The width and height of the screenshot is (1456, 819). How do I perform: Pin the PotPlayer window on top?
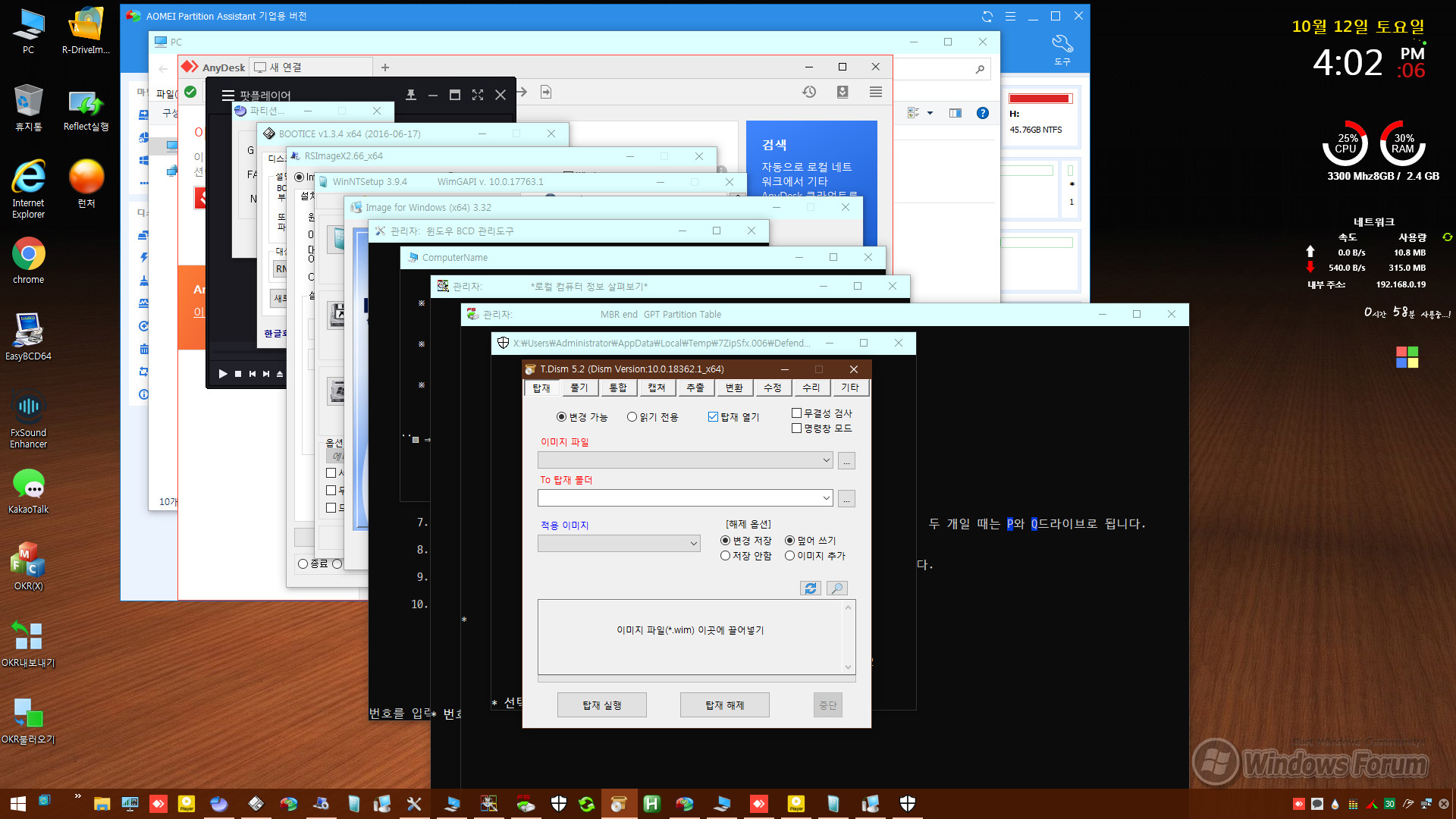point(411,95)
